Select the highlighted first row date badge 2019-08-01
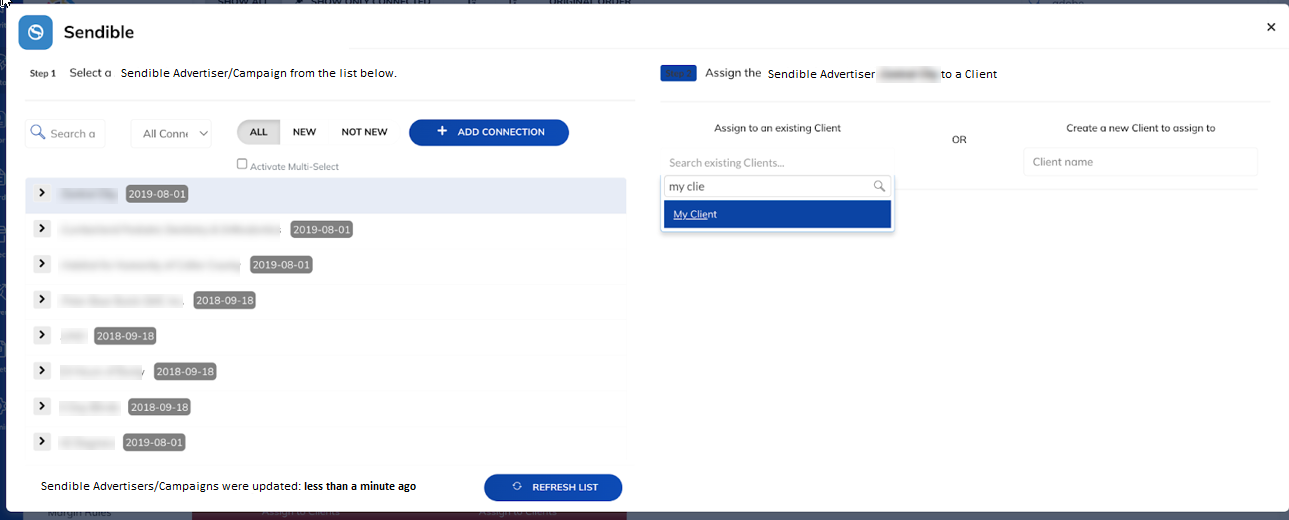Screen dimensions: 1289x520 pos(158,194)
